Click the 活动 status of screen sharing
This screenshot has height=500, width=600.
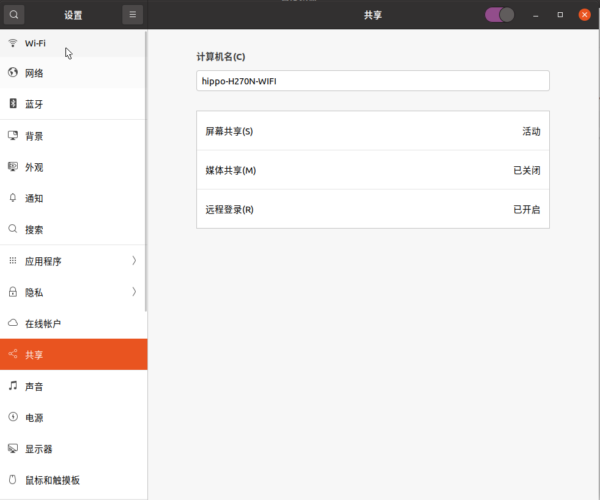[531, 131]
